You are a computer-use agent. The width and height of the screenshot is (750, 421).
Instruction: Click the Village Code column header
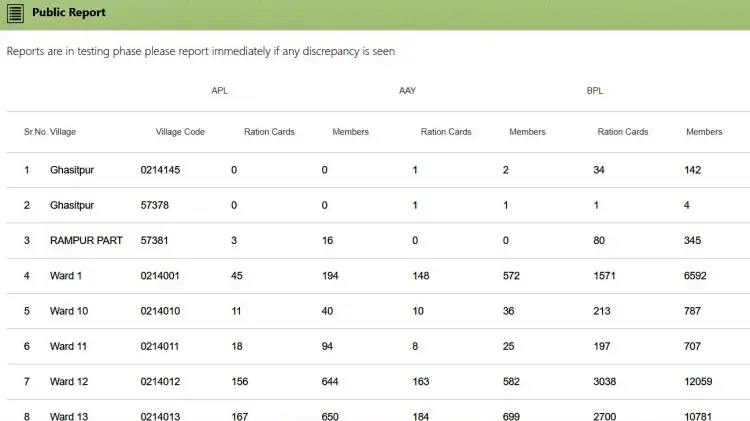pos(180,132)
